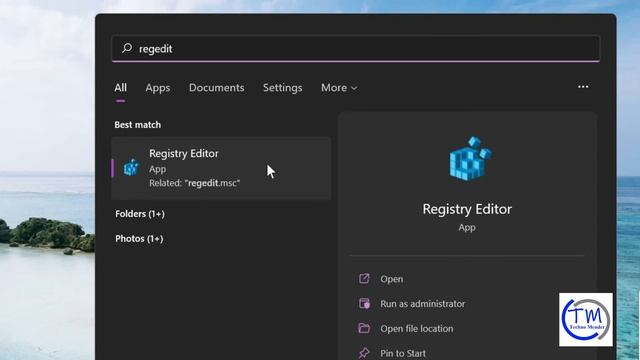Choose Pin to Start
Screen dimensions: 640x360
pyautogui.click(x=403, y=353)
